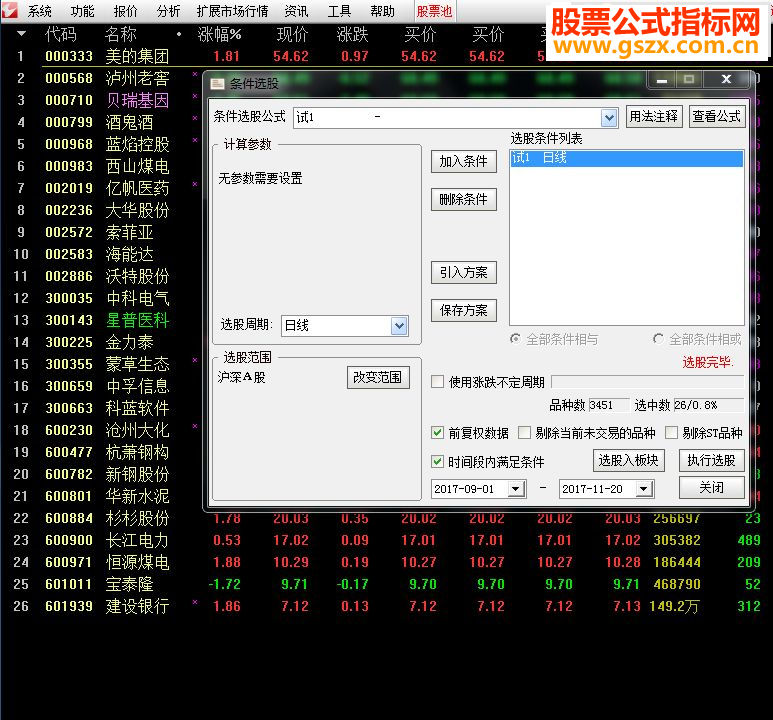Toggle the 时间段内满足条件 checkbox
This screenshot has height=720, width=773.
pos(437,462)
